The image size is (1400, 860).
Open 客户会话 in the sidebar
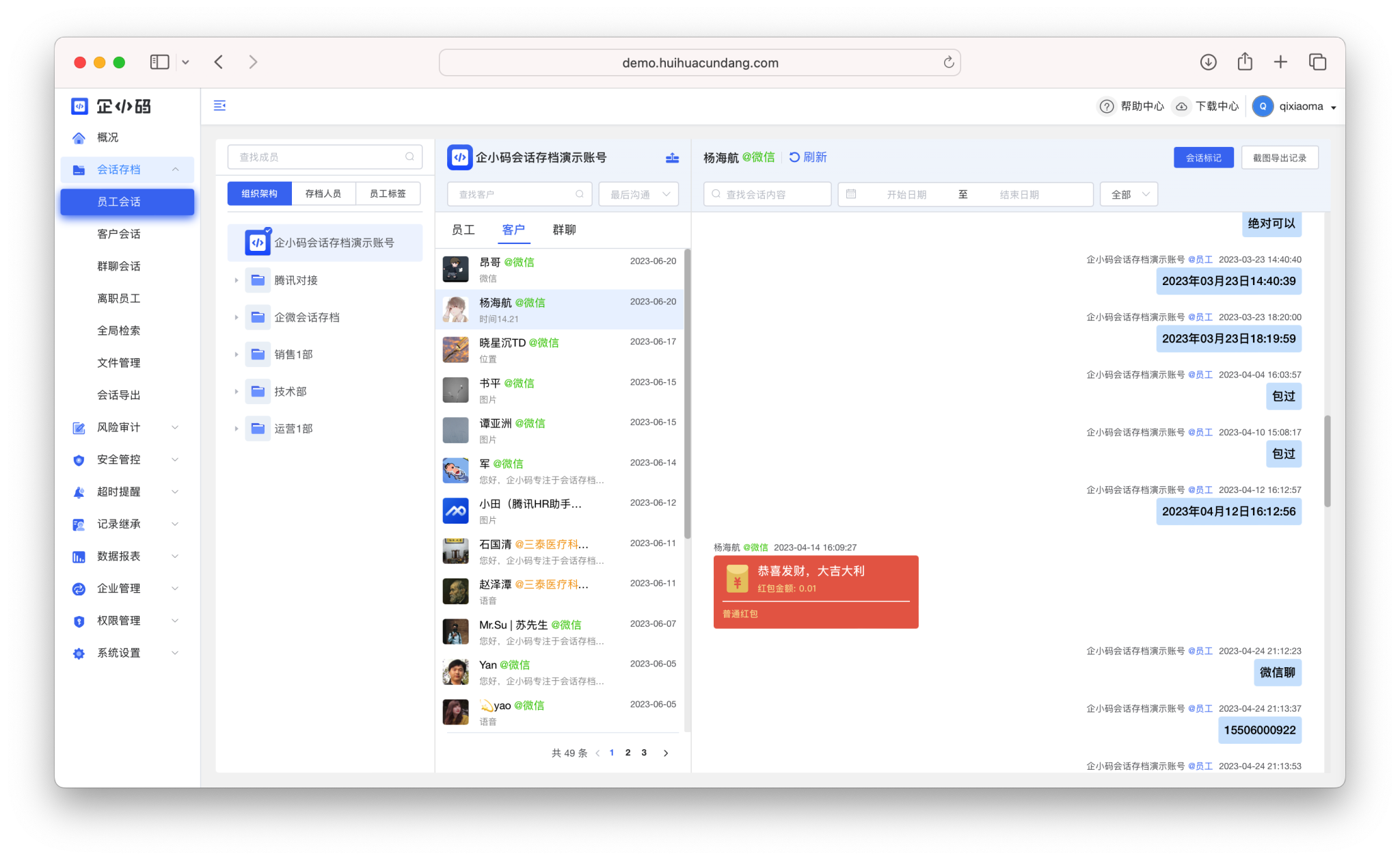point(119,234)
